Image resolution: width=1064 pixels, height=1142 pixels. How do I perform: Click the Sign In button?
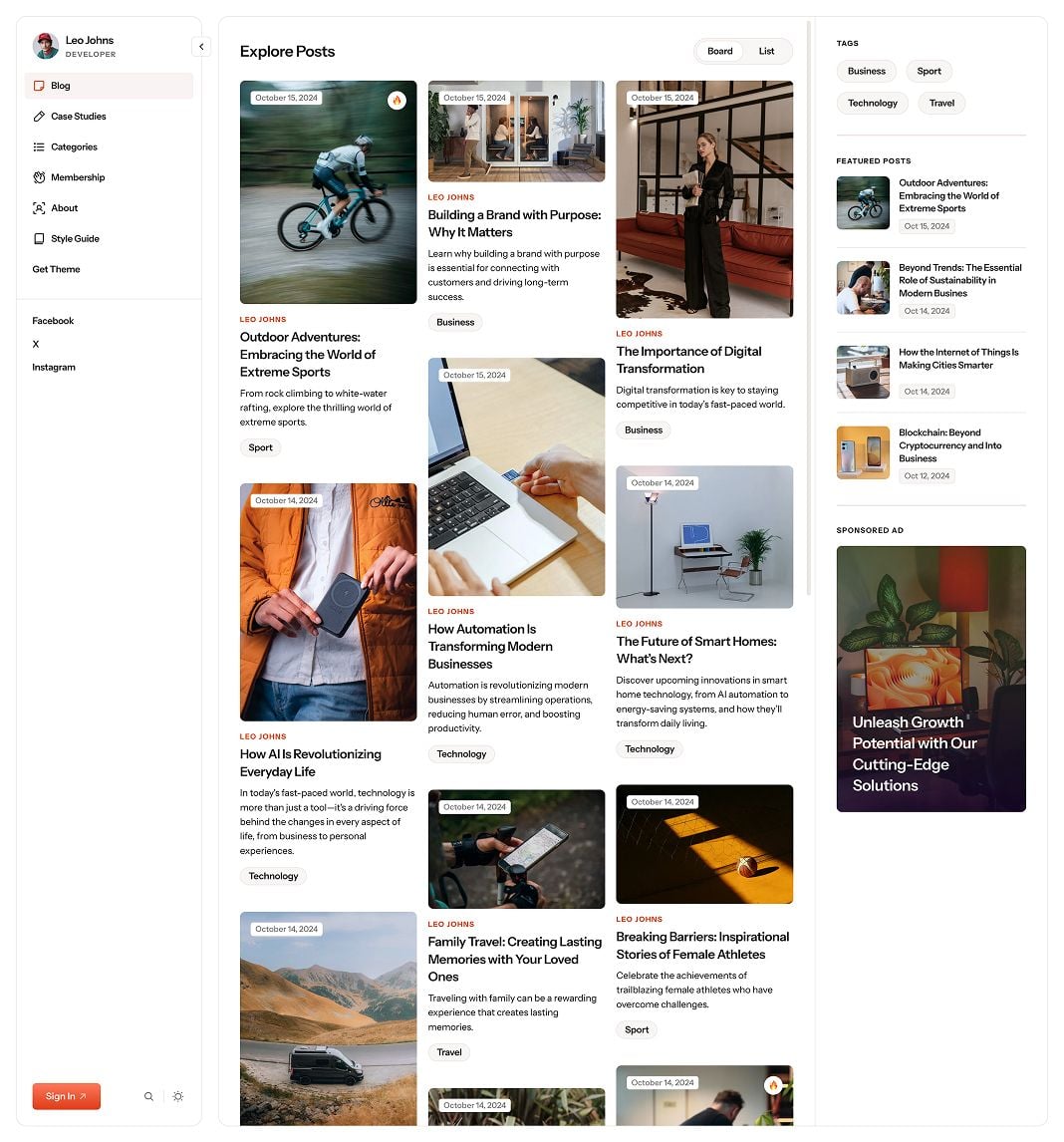click(x=67, y=1096)
